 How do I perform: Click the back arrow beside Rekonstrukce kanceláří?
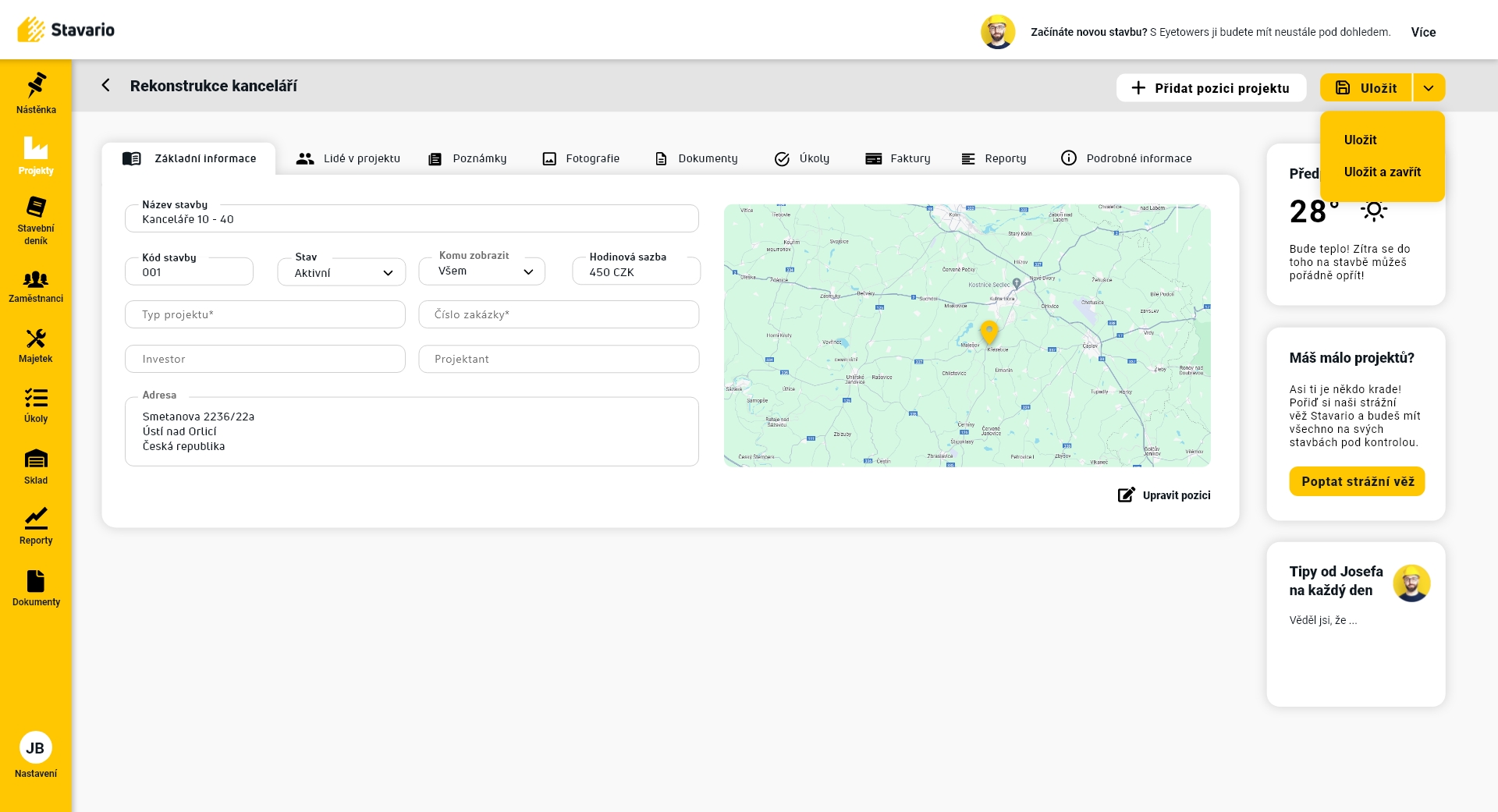tap(106, 86)
